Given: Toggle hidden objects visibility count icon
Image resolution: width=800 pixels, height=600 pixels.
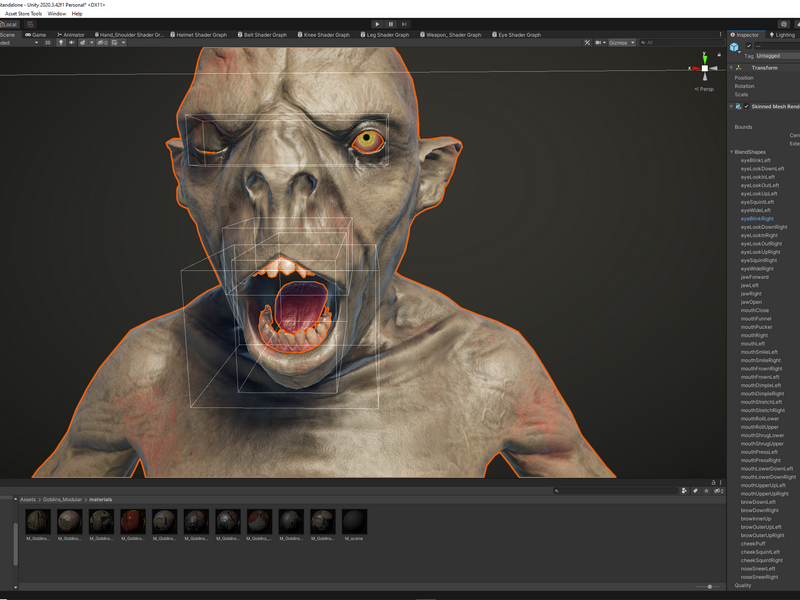Looking at the screenshot, I should point(102,43).
